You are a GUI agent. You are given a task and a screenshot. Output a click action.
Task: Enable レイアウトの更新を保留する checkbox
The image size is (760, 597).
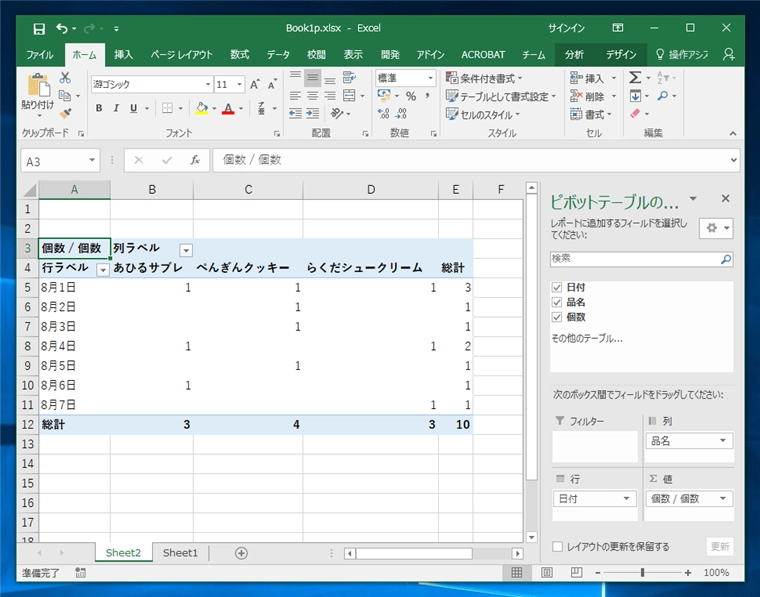pyautogui.click(x=557, y=547)
